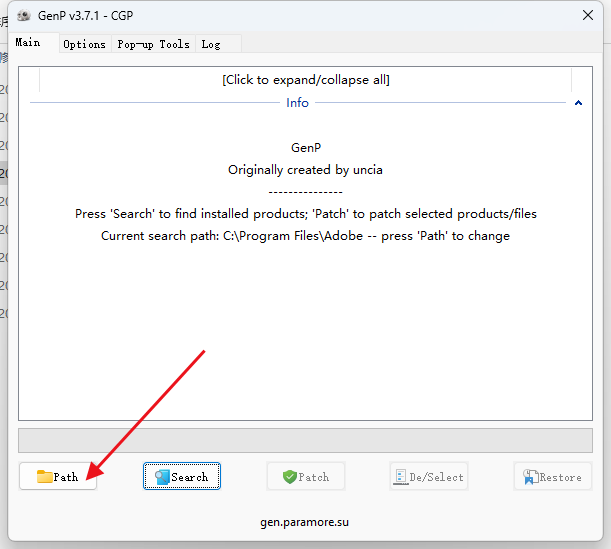
Task: Open the Pop-up Tools tab
Action: coord(154,44)
